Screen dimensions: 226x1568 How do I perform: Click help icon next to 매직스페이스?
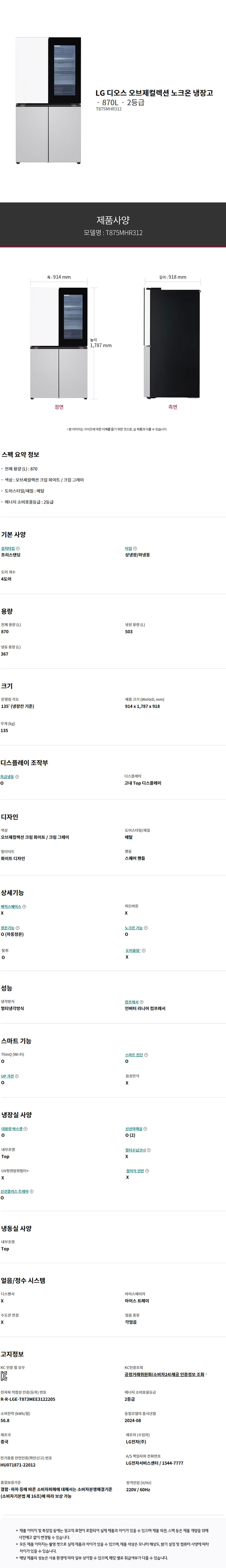coord(24,906)
